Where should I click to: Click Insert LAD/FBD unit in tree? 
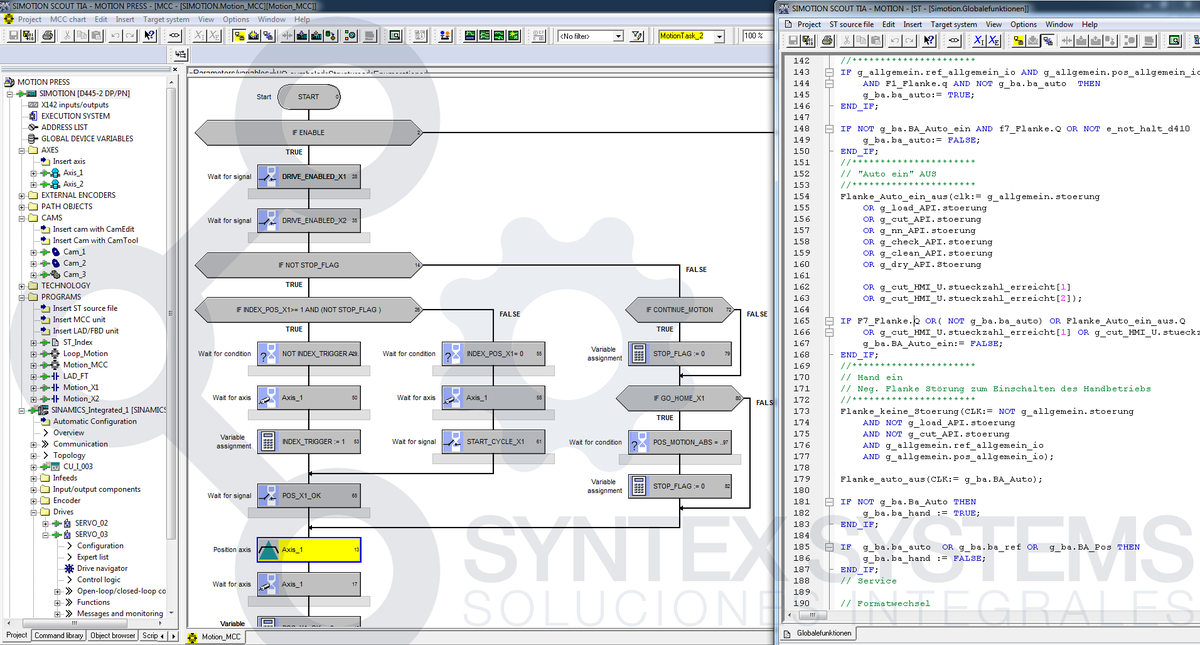[x=86, y=331]
